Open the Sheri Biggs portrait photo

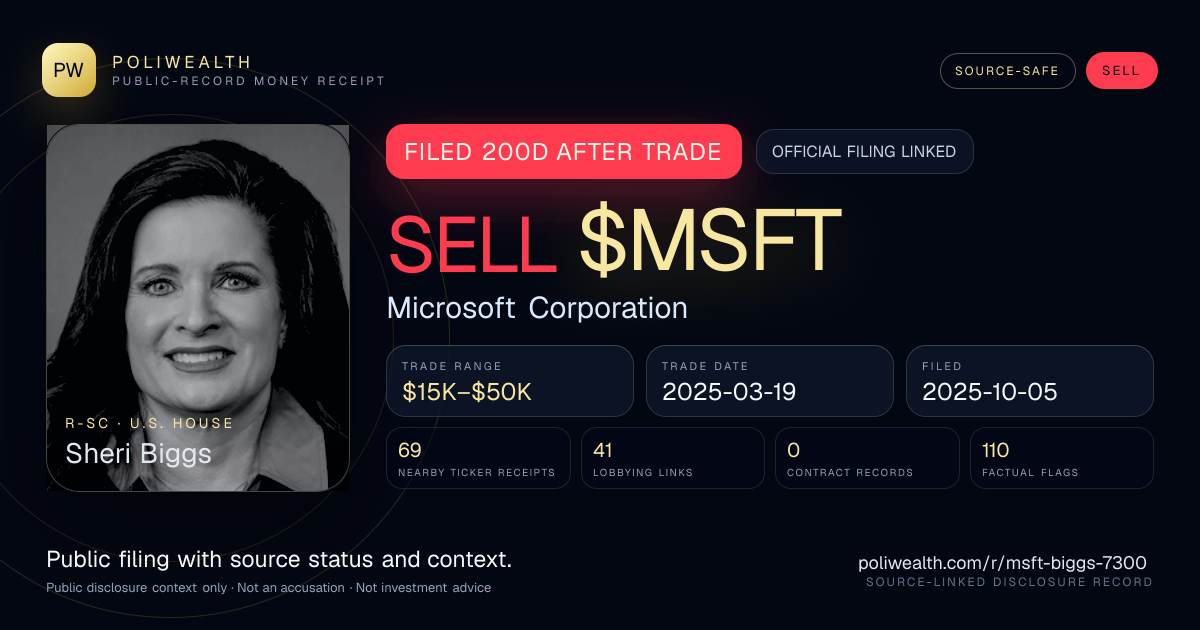[x=198, y=307]
